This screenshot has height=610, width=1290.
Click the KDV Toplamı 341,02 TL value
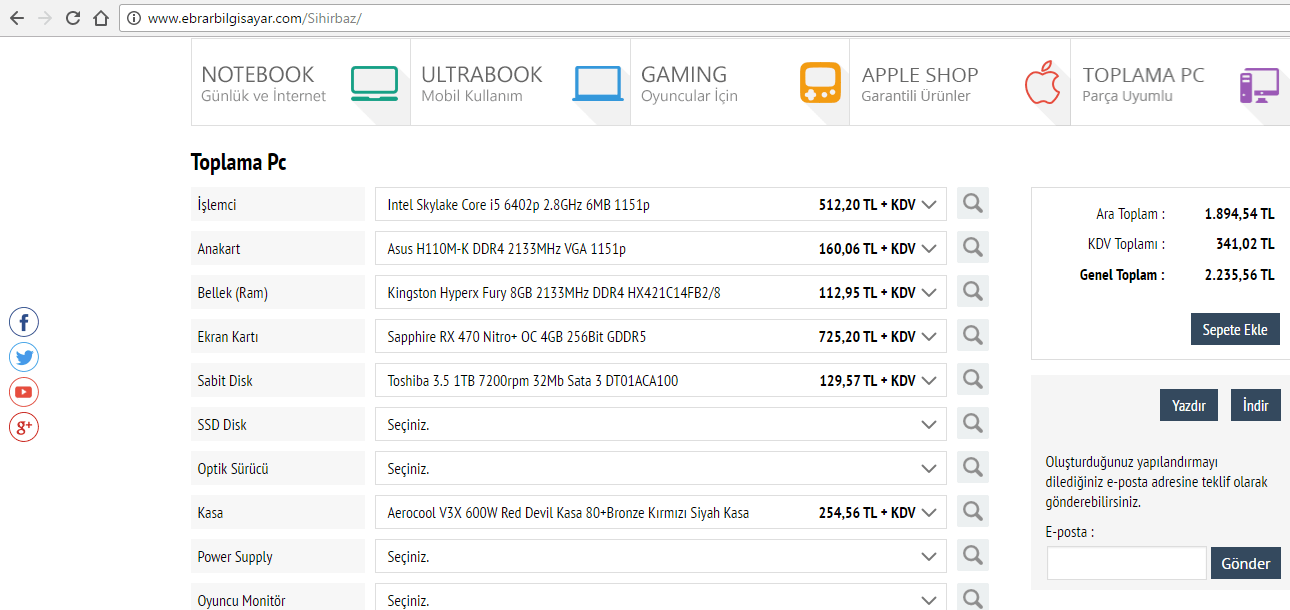click(1245, 244)
